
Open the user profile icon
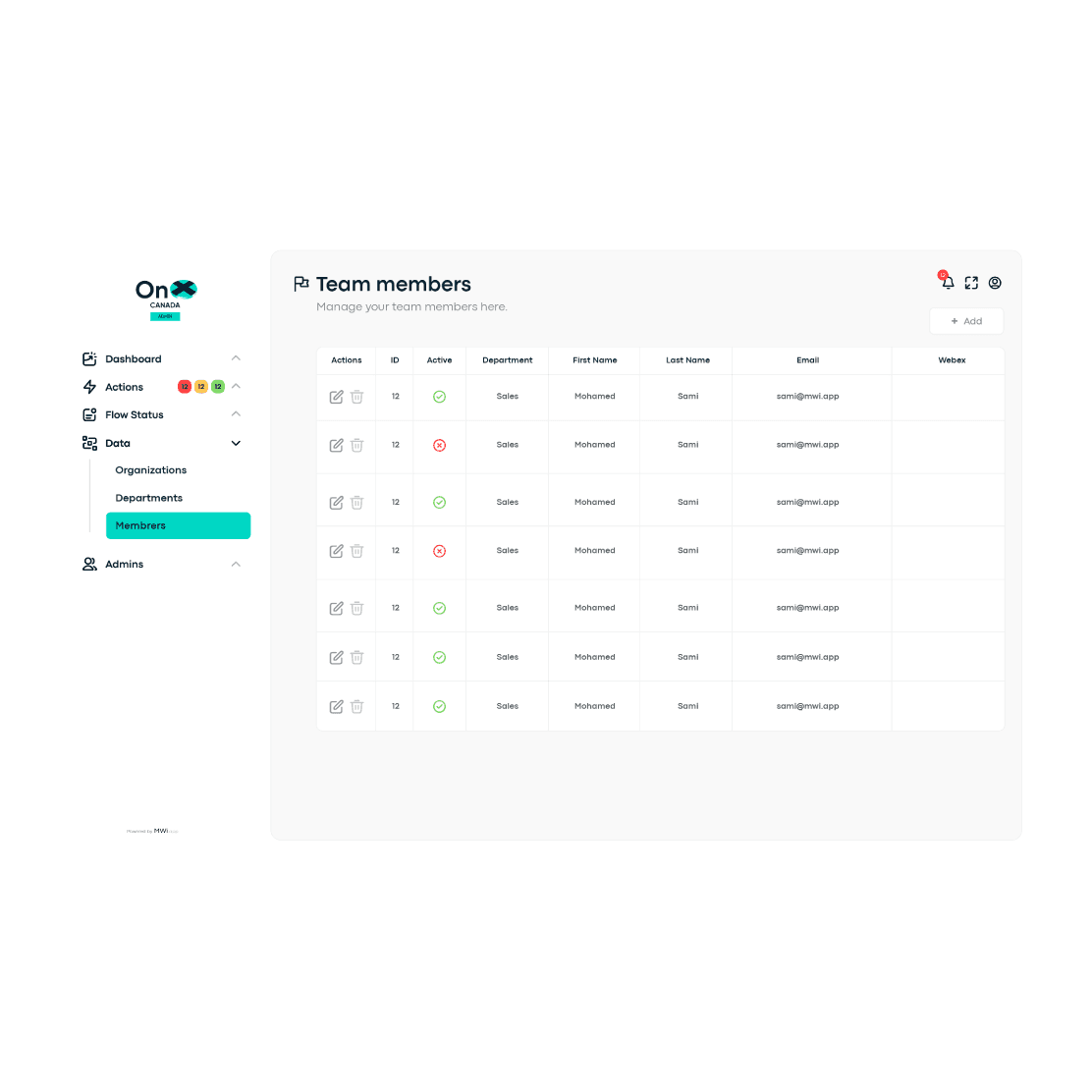point(995,283)
